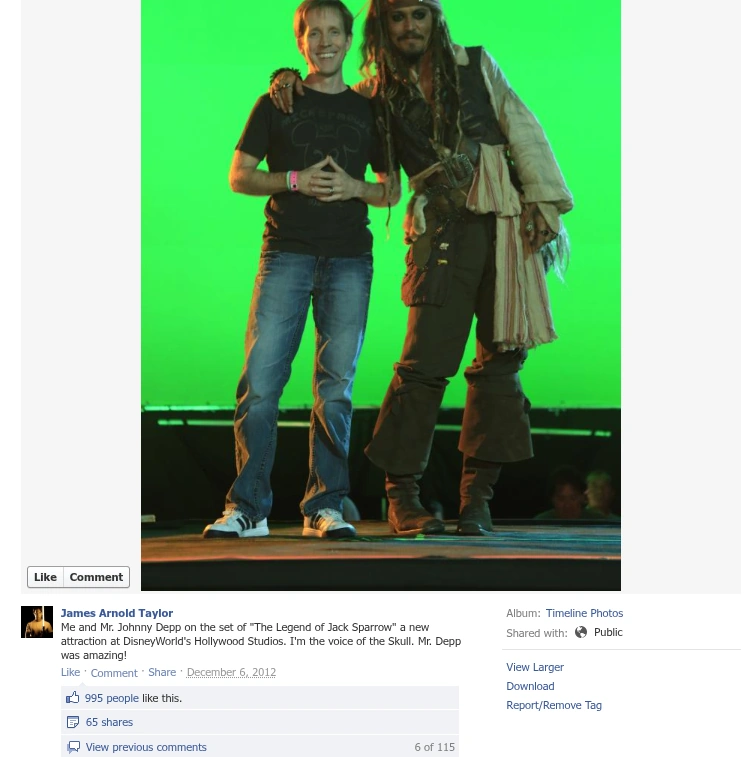Click the Download link

[530, 686]
